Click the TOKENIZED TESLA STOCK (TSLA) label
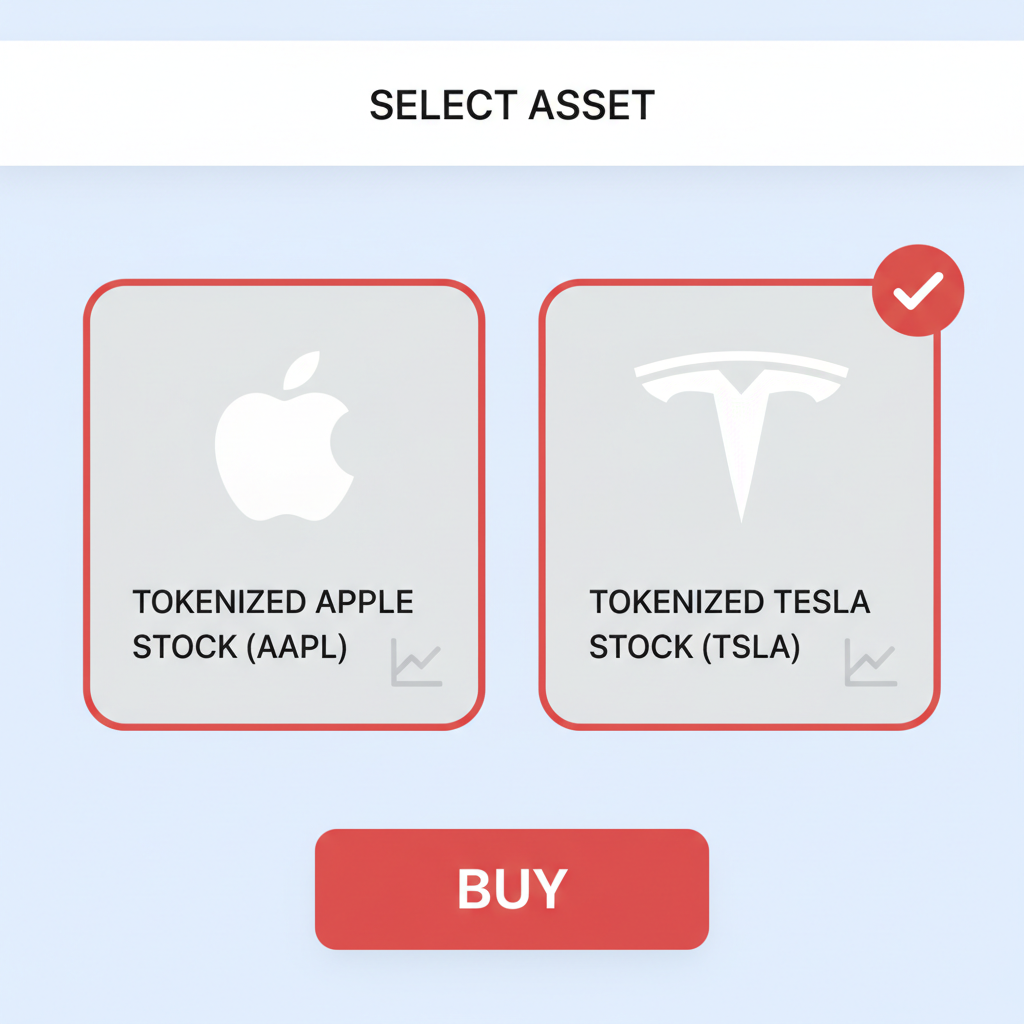 tap(730, 624)
